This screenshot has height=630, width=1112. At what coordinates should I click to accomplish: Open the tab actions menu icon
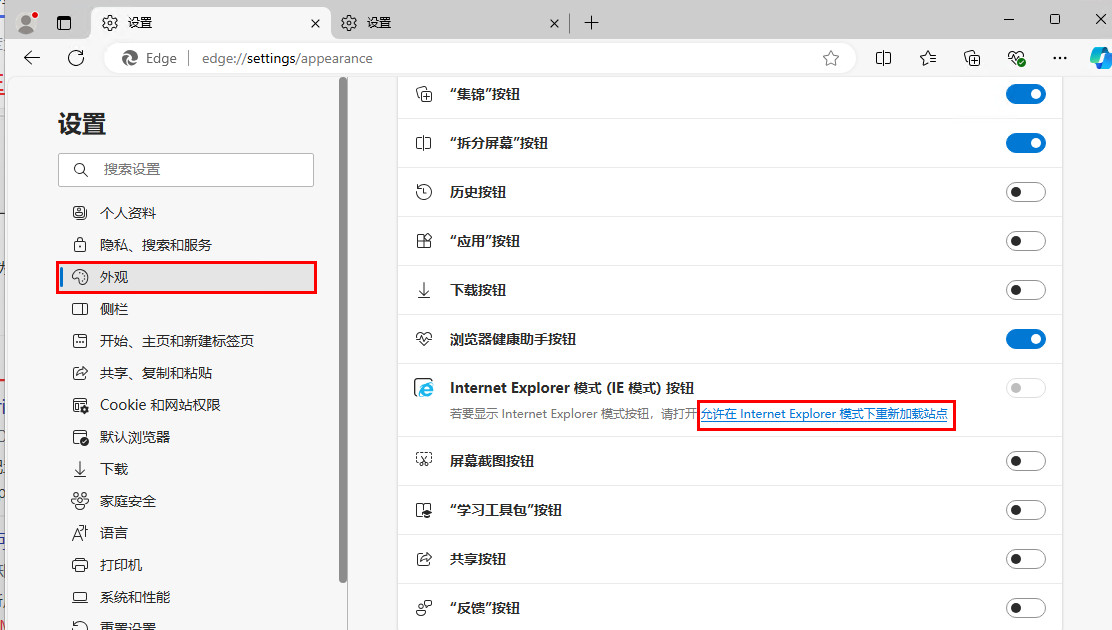point(64,23)
